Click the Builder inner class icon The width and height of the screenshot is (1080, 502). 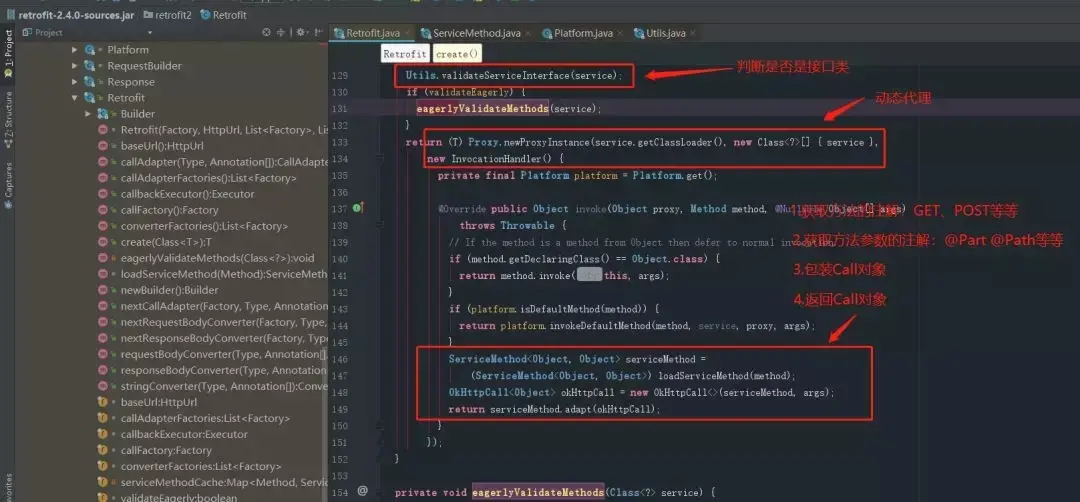(103, 114)
